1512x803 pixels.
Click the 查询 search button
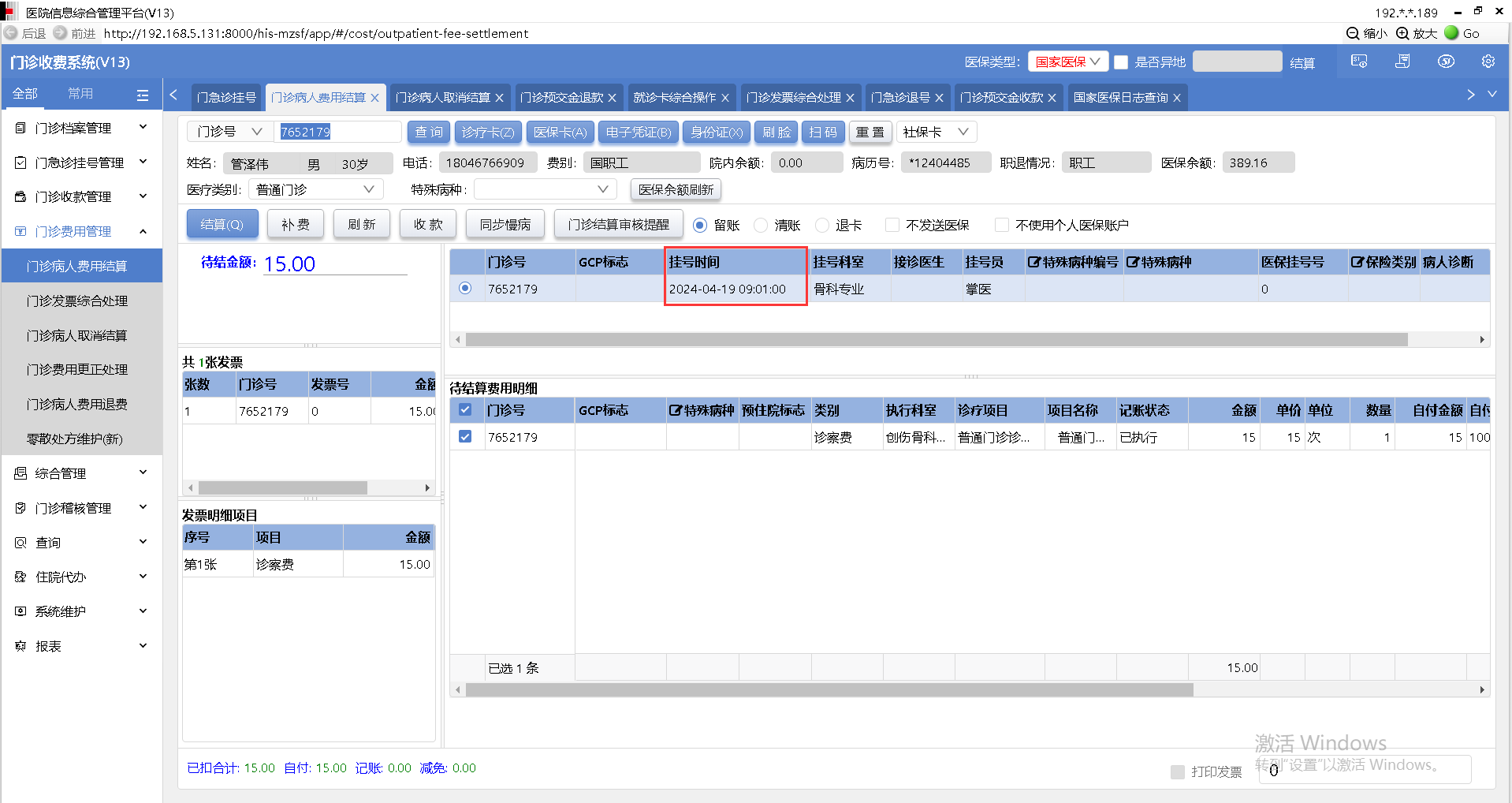(429, 133)
